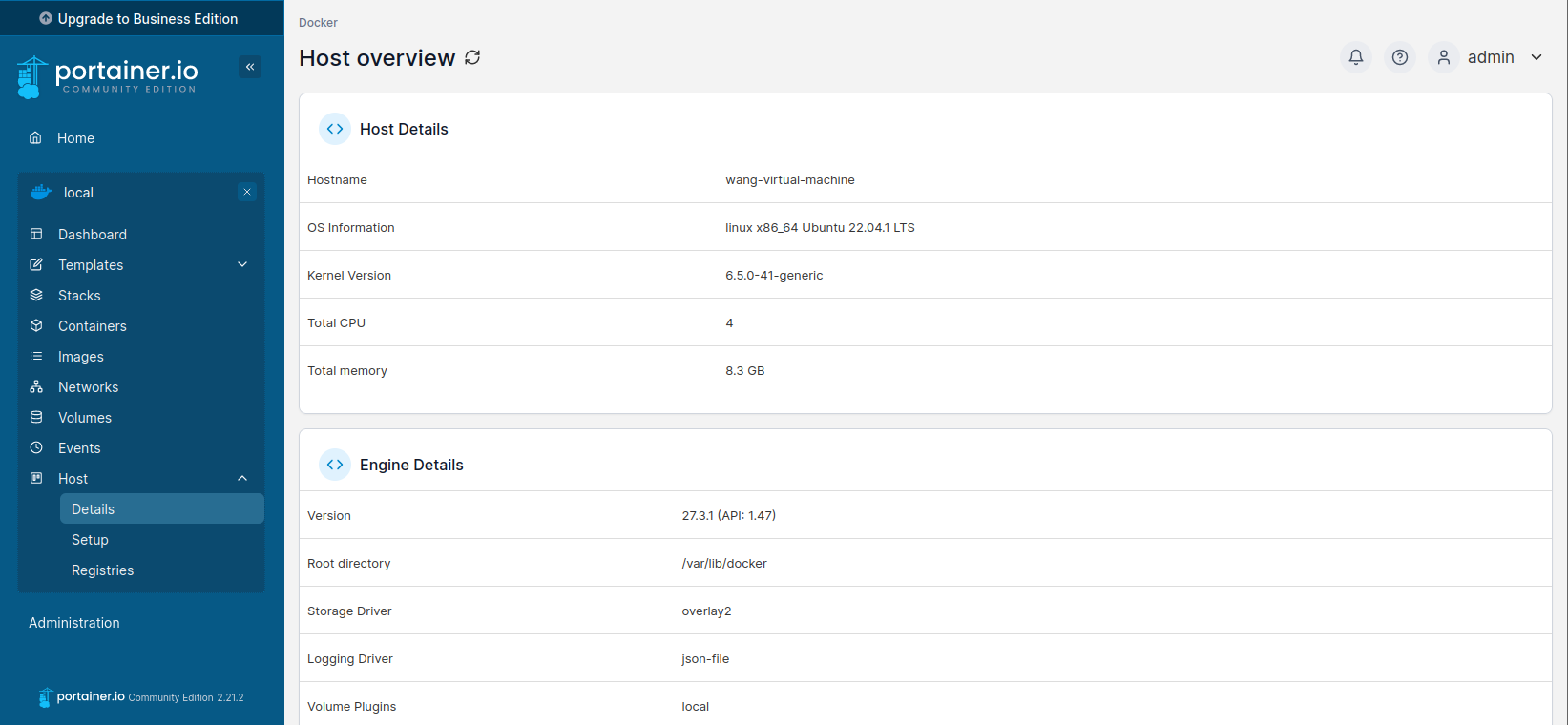Open the Images page
1568x725 pixels.
[x=81, y=357]
